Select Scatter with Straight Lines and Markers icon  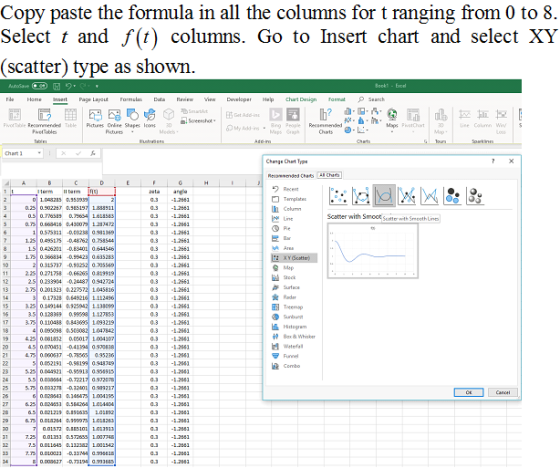pos(407,196)
